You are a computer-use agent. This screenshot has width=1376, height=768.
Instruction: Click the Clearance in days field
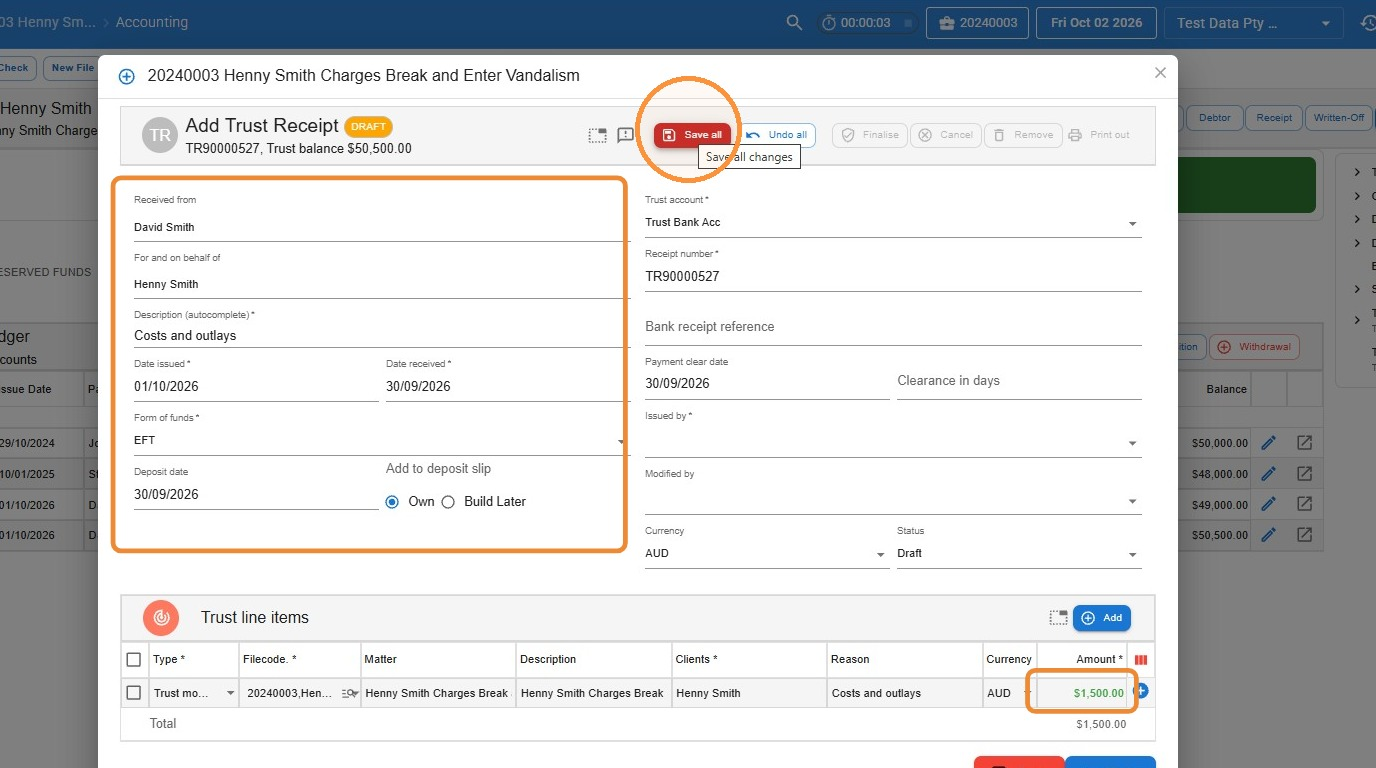click(x=1019, y=381)
